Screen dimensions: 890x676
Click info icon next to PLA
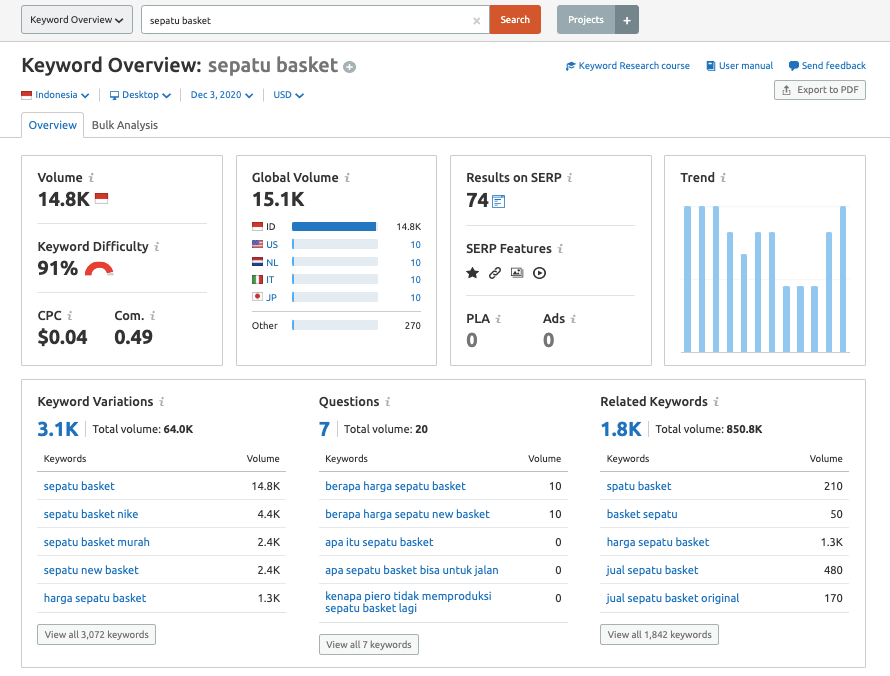click(x=498, y=319)
